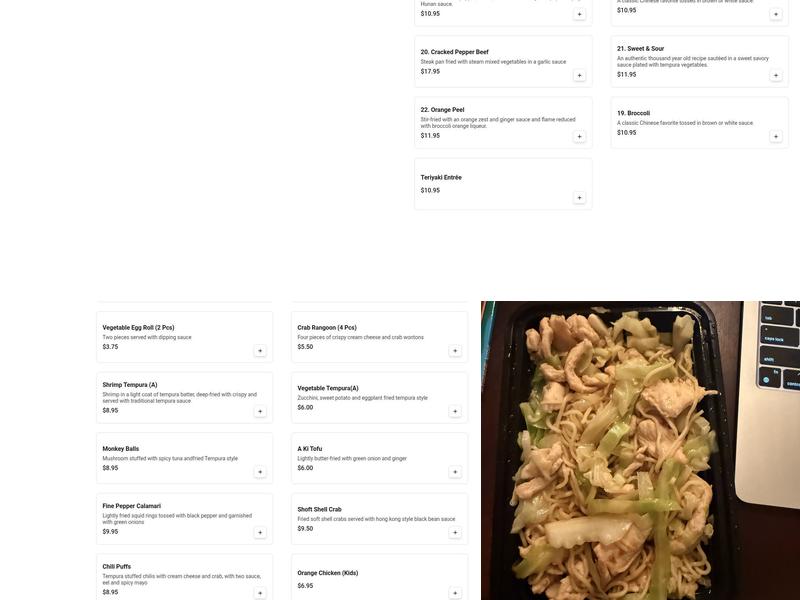
Task: Add Vegetable Tempura(A) to order
Action: 455,412
